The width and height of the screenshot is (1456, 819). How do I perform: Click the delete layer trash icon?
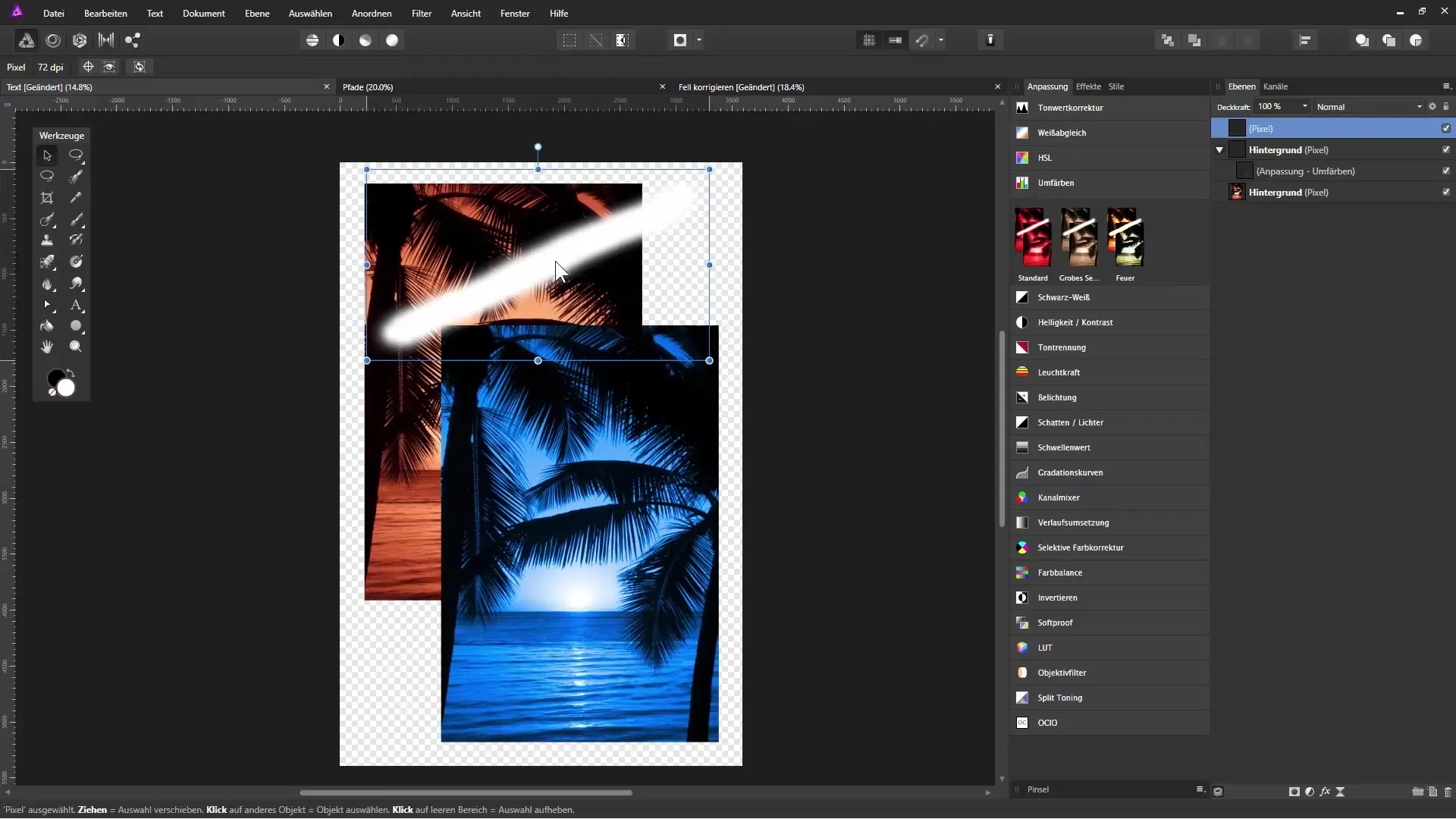click(1448, 792)
